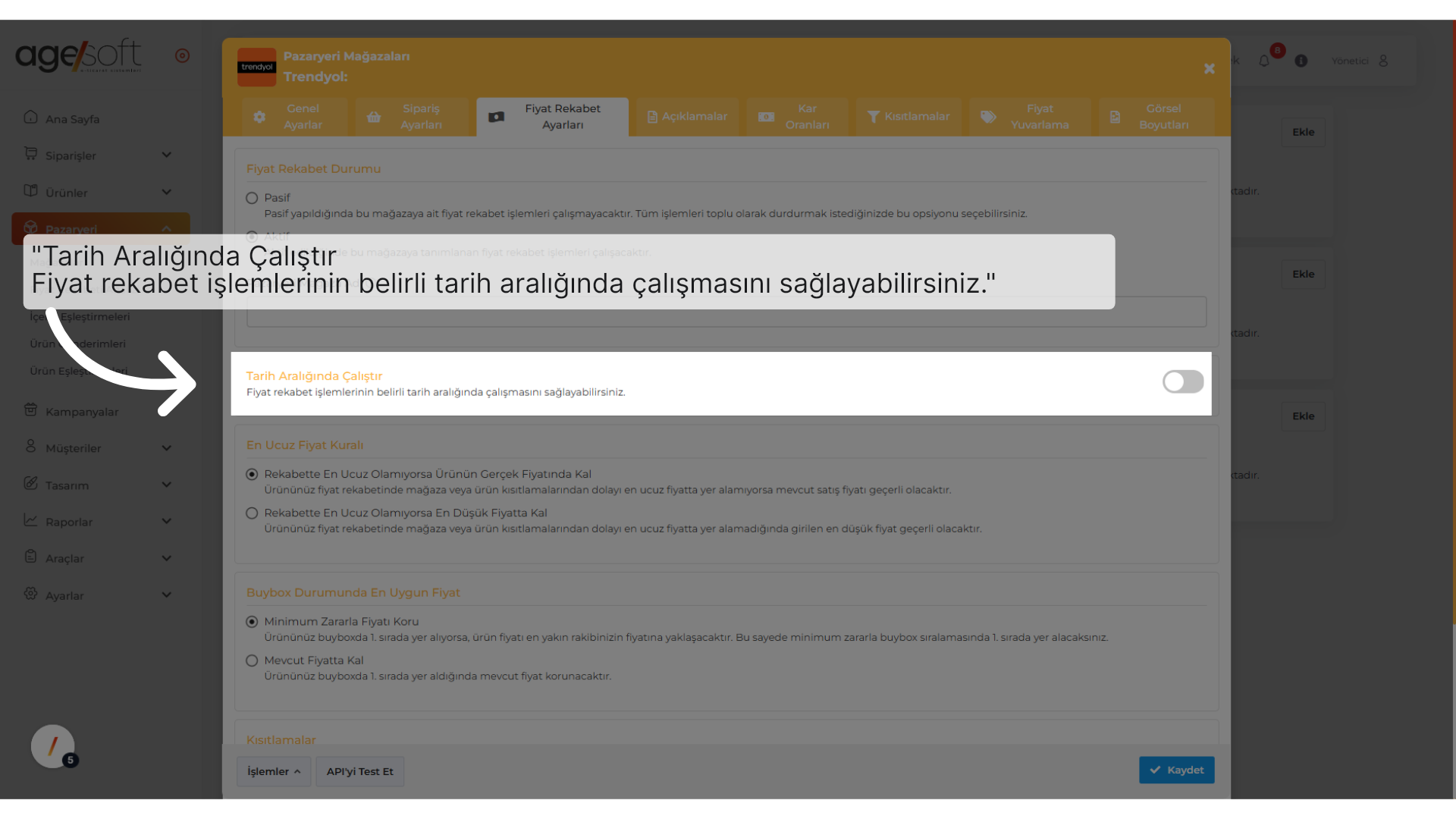Image resolution: width=1456 pixels, height=819 pixels.
Task: Click the gear icon on Genel Ayarlar tab
Action: 259,117
